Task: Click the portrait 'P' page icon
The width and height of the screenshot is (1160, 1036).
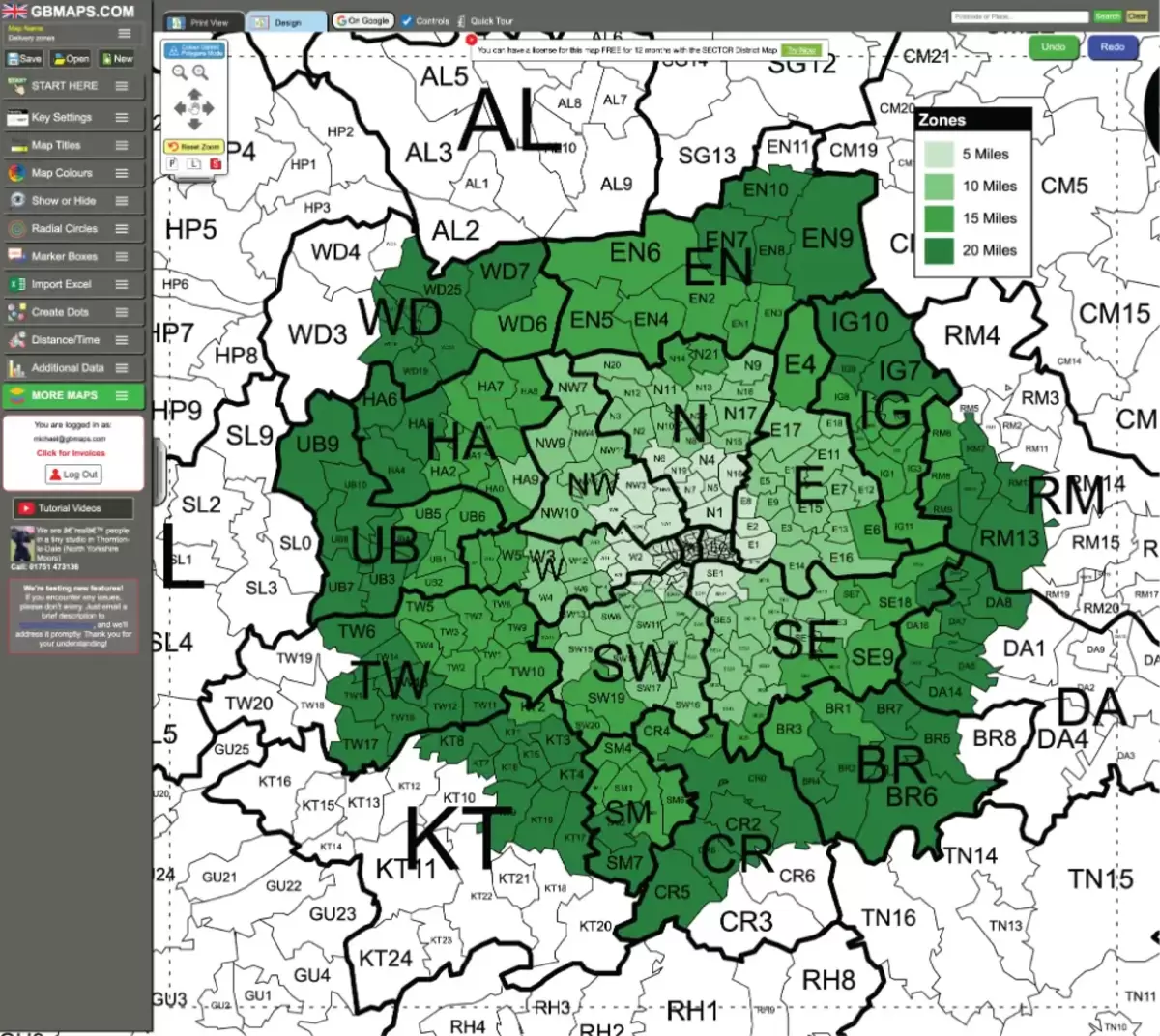Action: [173, 163]
